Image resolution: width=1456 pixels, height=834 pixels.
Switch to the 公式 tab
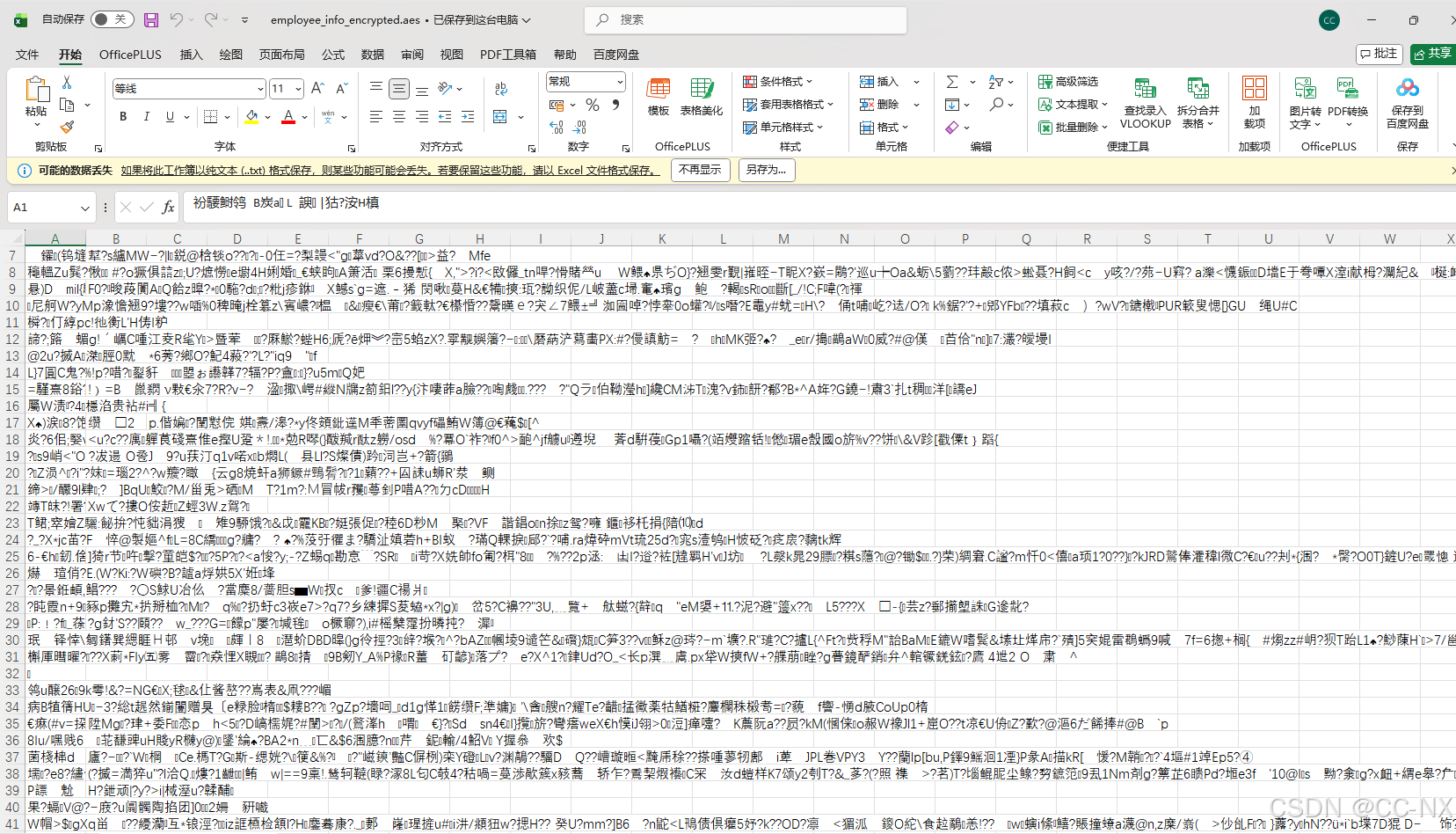pos(333,55)
